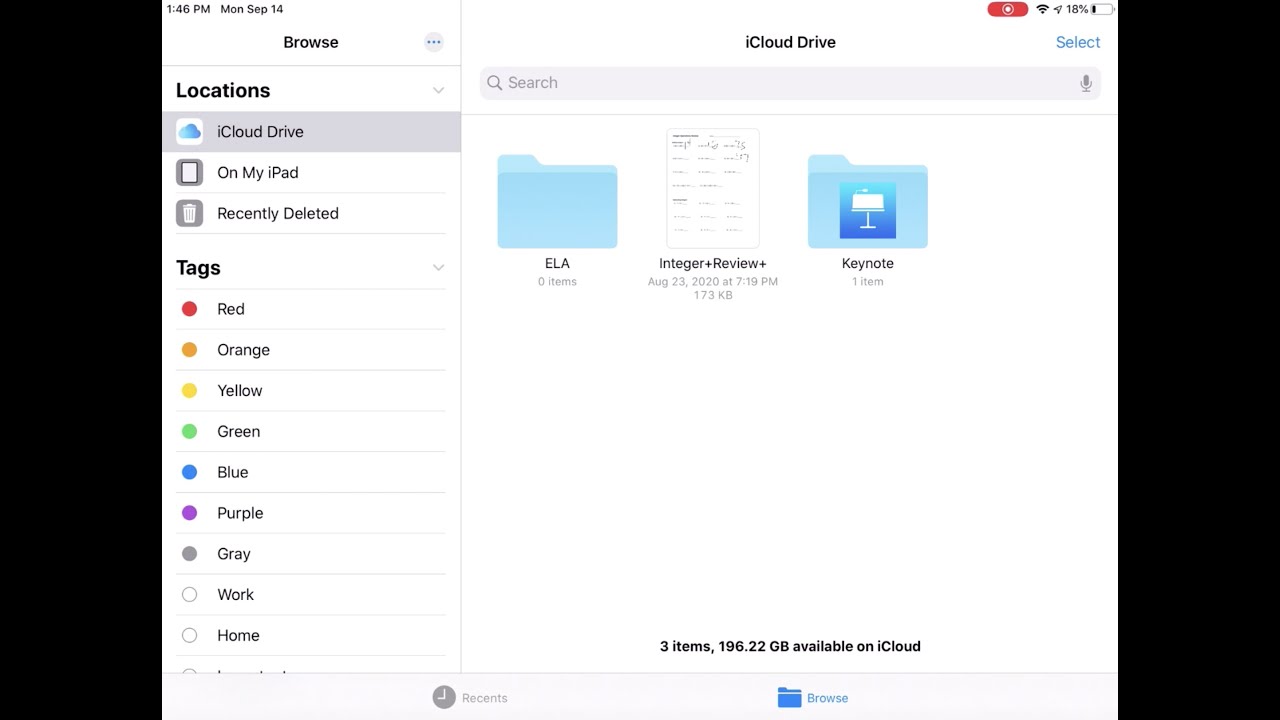Choose iCloud Drive location text

tap(260, 132)
